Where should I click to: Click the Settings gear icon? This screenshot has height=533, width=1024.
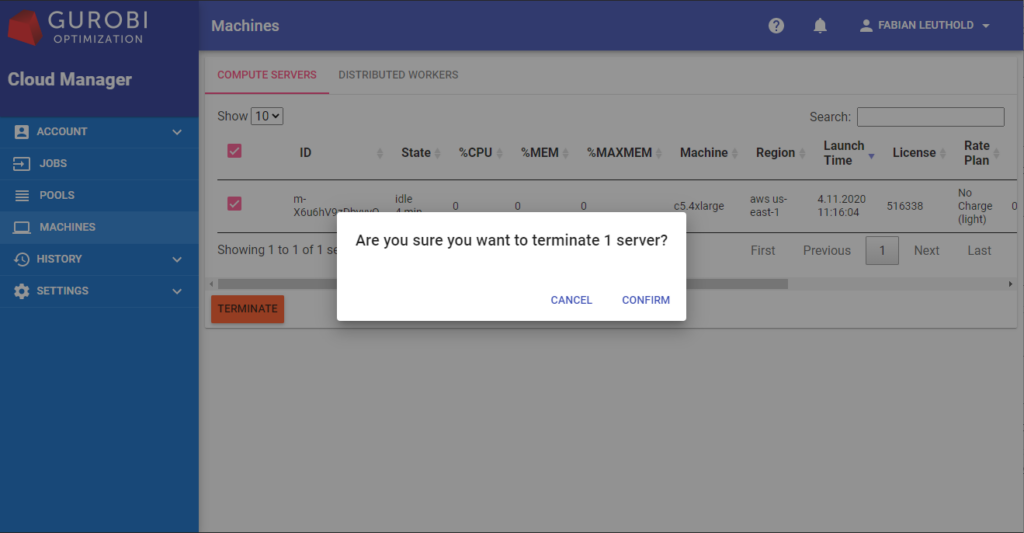click(22, 291)
